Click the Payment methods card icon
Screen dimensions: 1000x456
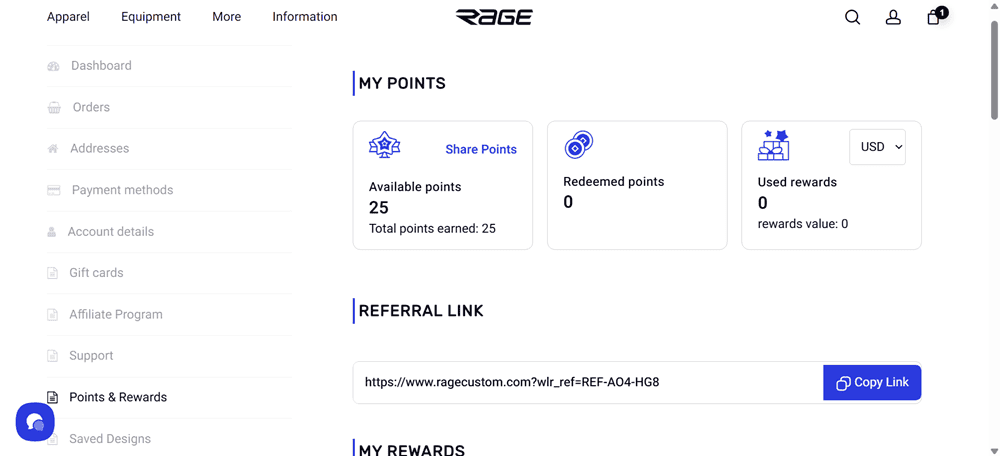(x=54, y=190)
